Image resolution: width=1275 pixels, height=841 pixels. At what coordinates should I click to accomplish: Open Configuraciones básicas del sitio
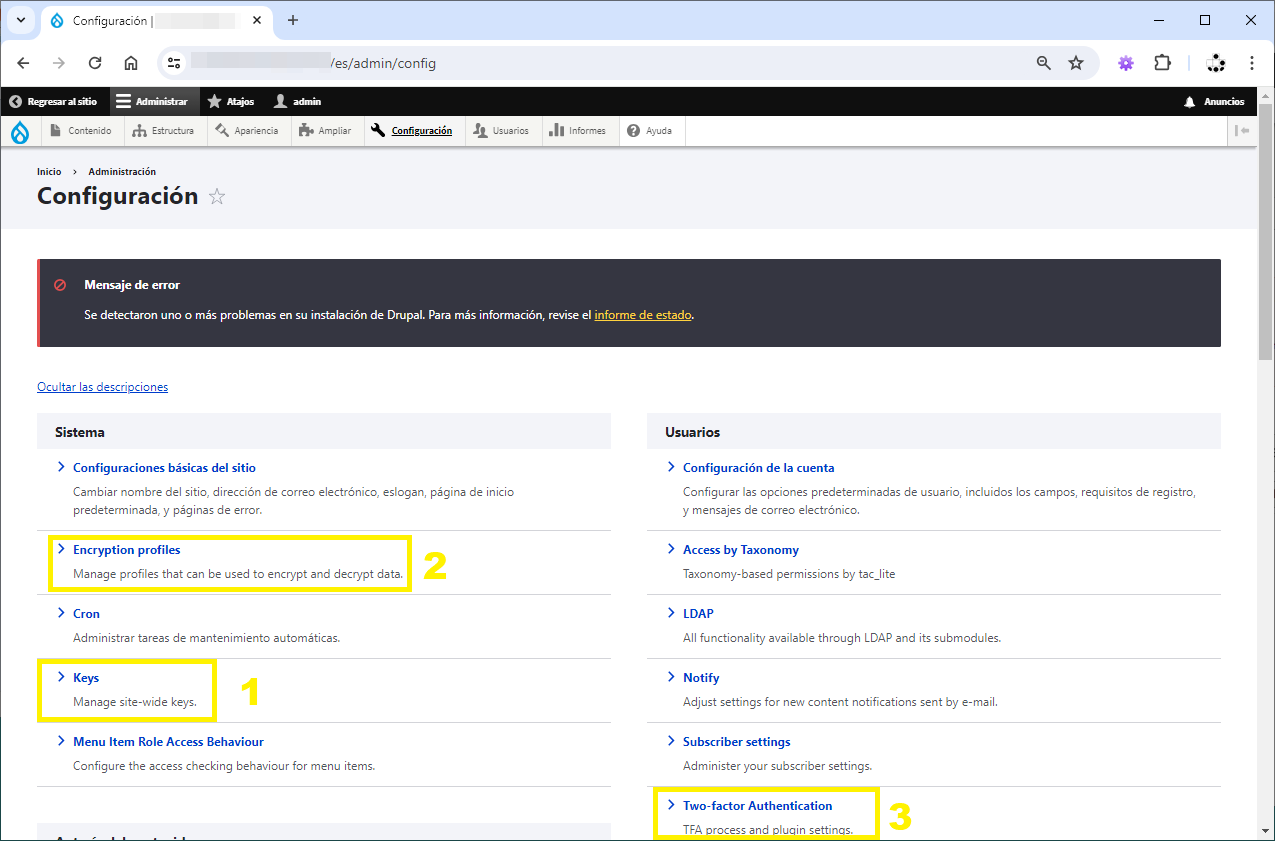point(164,467)
